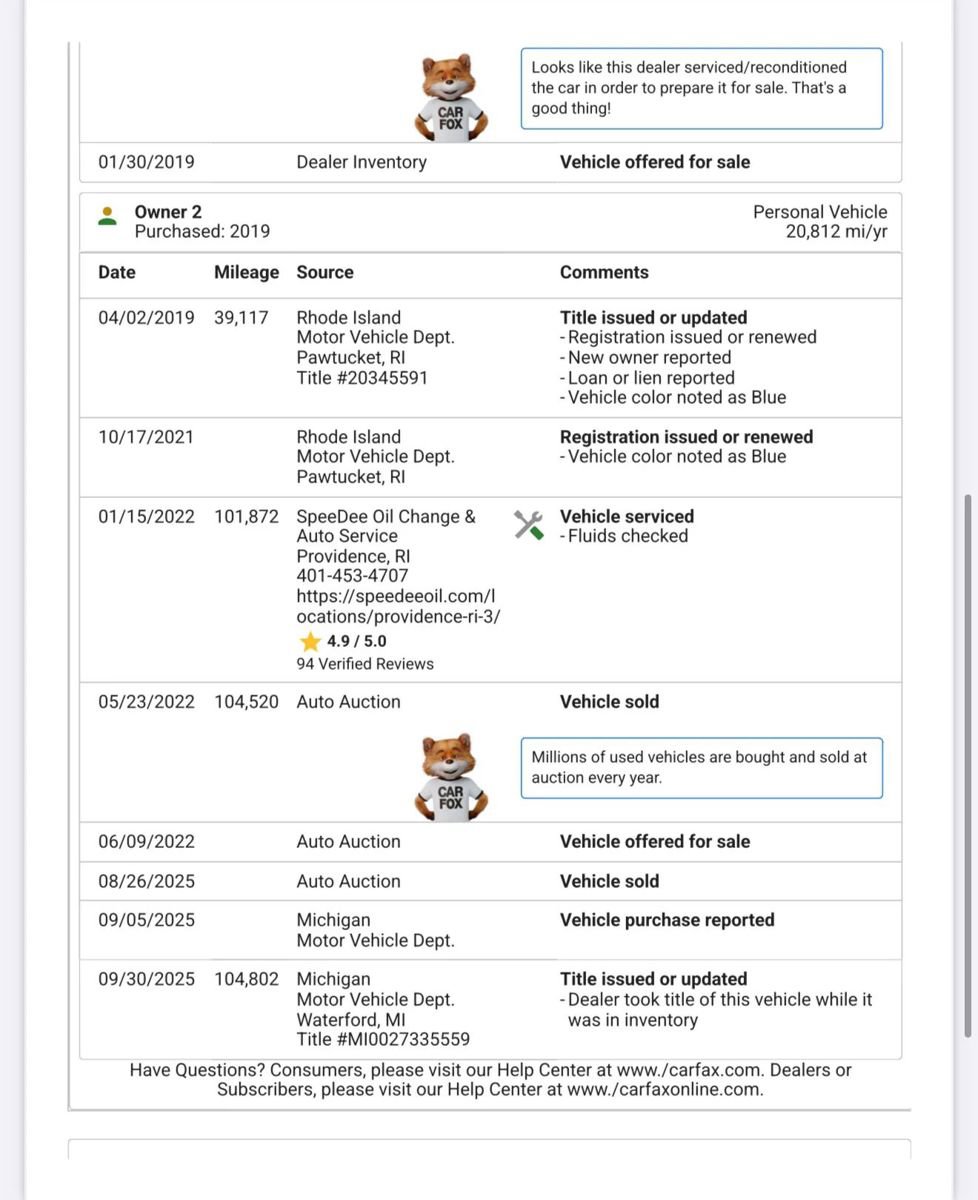
Task: Click the 4.9 / 5.0 rating text
Action: (x=357, y=642)
